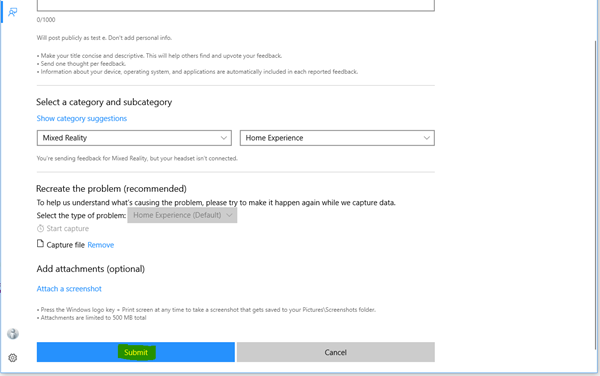600x376 pixels.
Task: Click the Capture file label text
Action: pyautogui.click(x=65, y=245)
